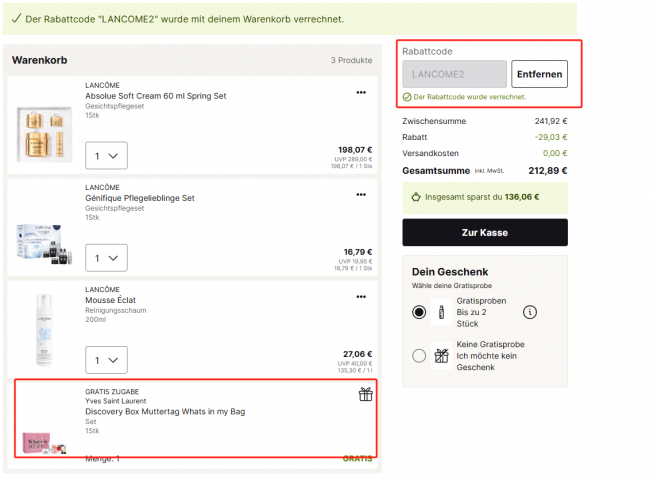Open options menu for Génifique Pflegelieblinge Set

point(361,194)
